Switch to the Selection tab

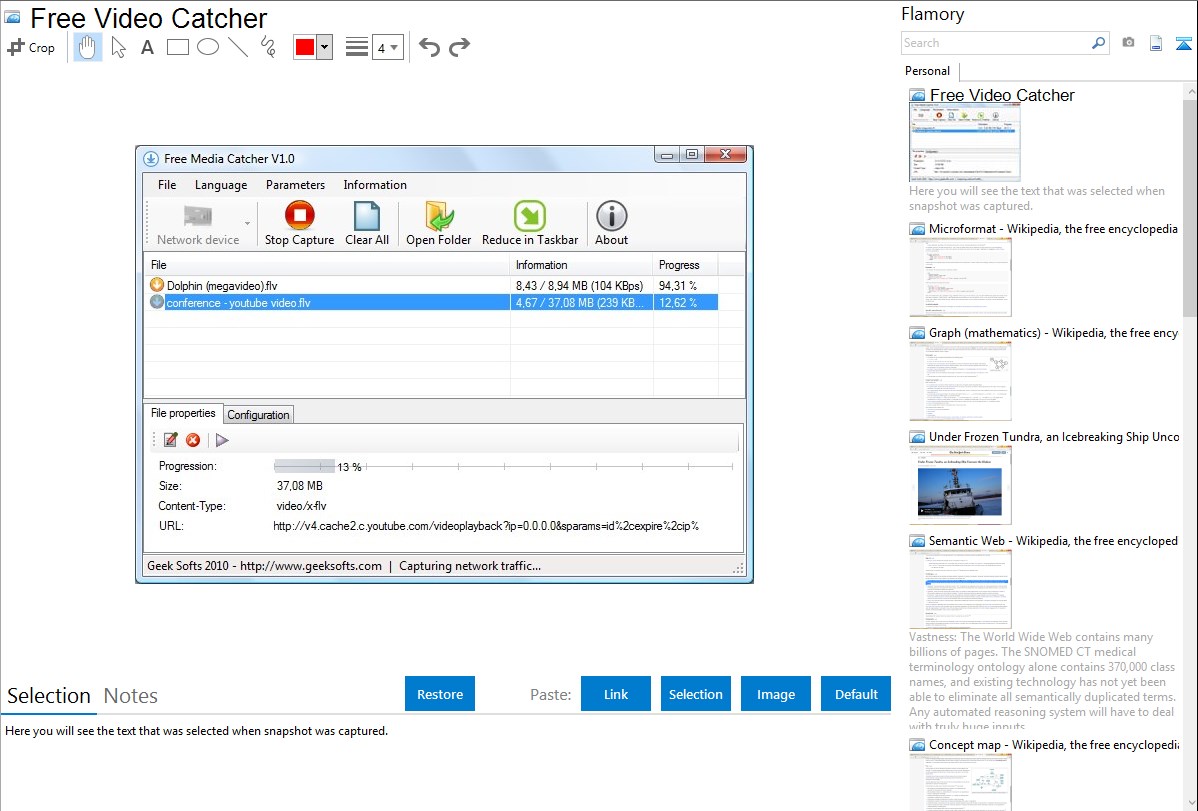tap(48, 696)
